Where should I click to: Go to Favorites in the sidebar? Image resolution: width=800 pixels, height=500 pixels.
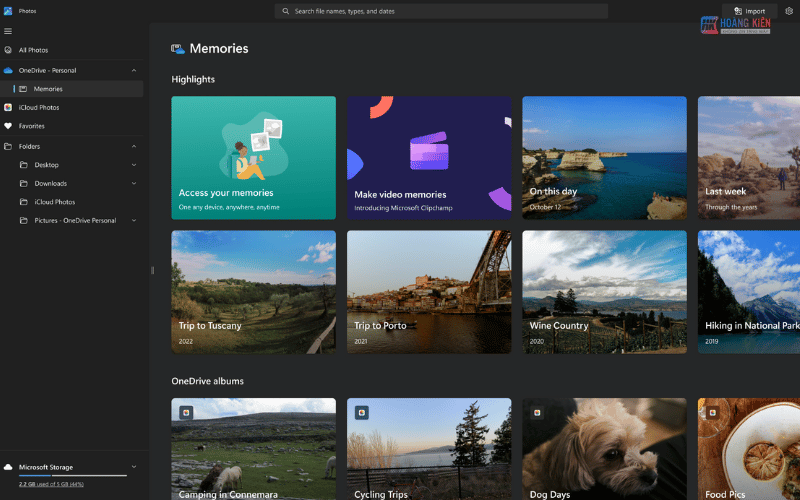coord(71,126)
